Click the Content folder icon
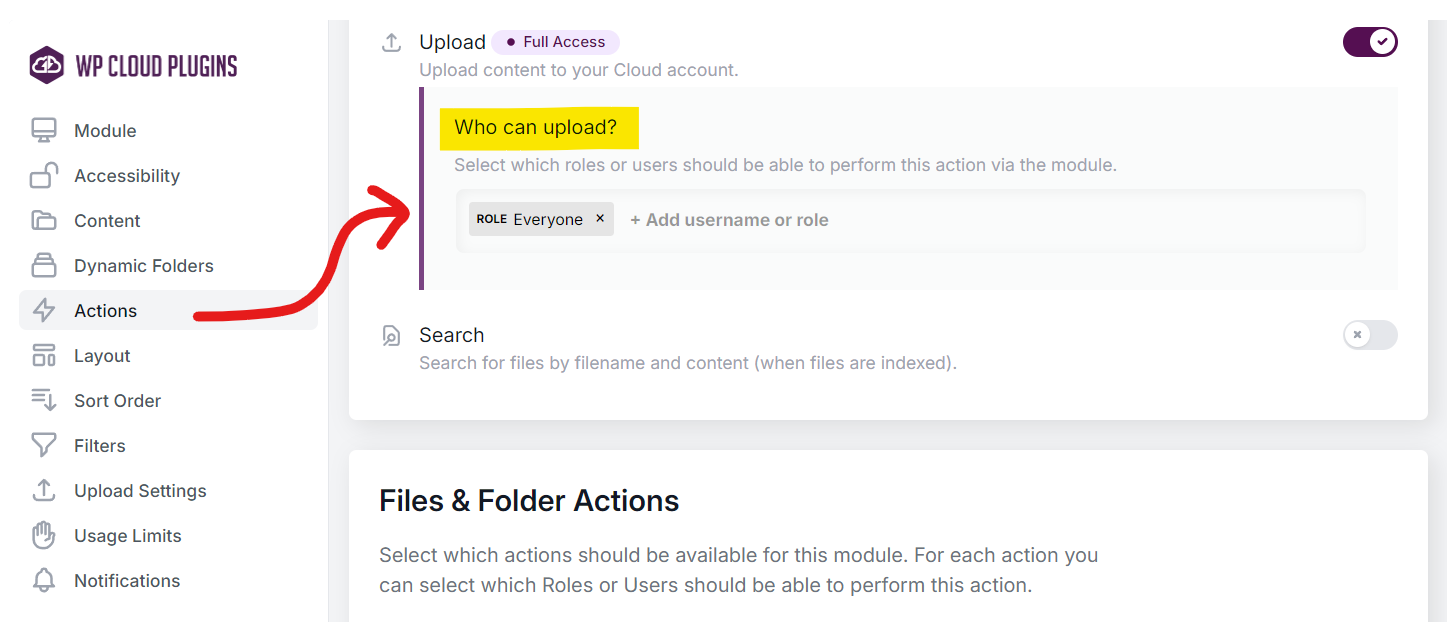 coord(44,221)
